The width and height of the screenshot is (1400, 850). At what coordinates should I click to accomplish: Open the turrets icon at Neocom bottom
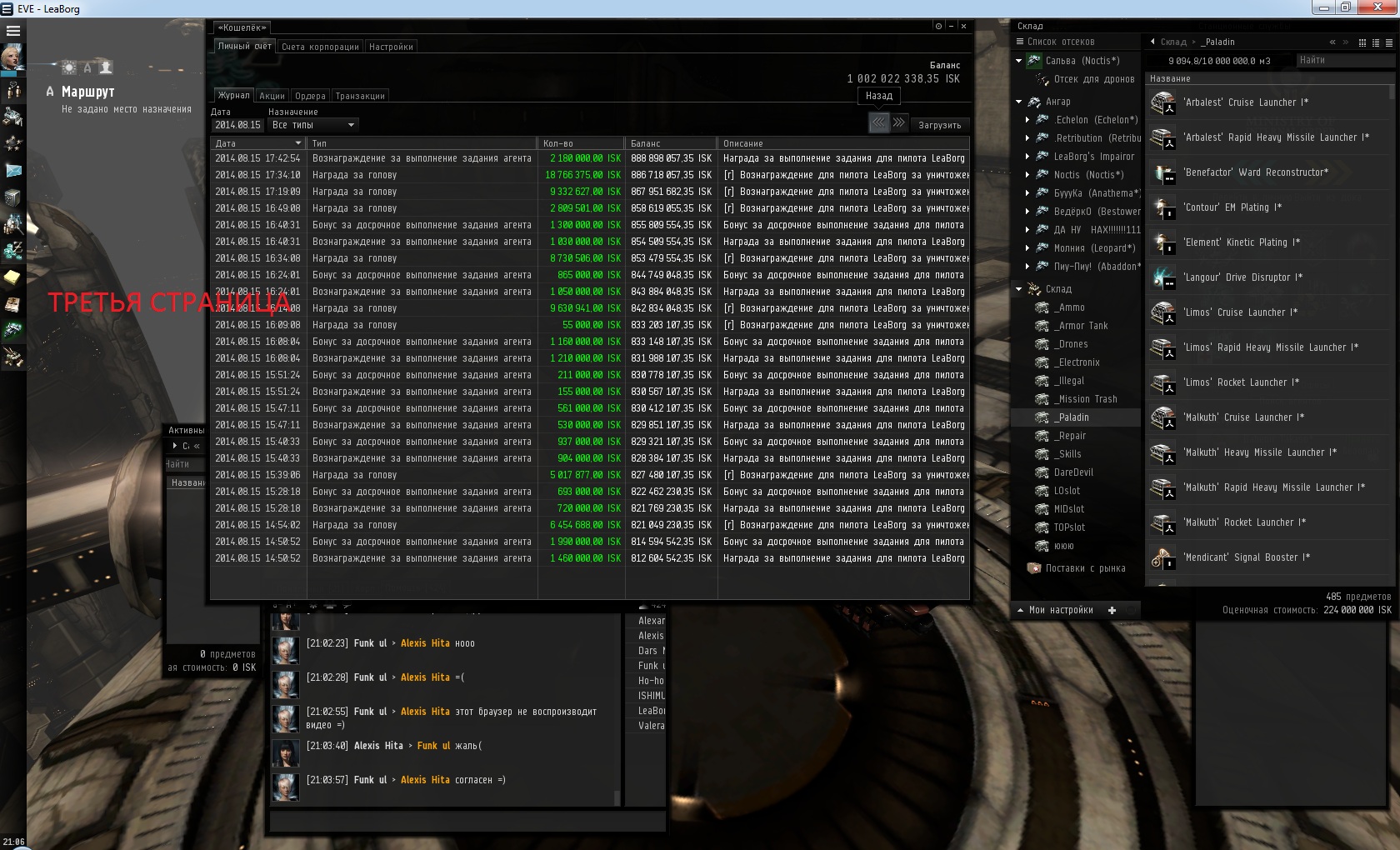click(12, 357)
